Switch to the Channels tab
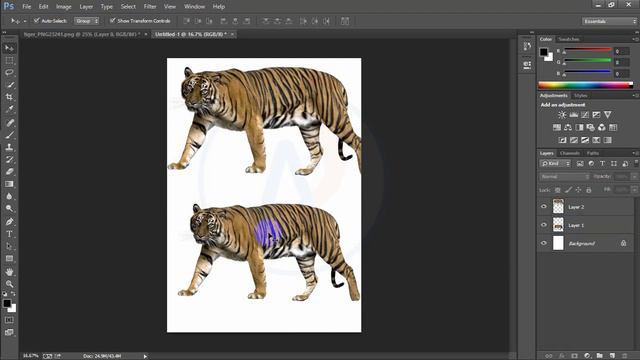Screen dimensions: 640x360 coord(569,153)
